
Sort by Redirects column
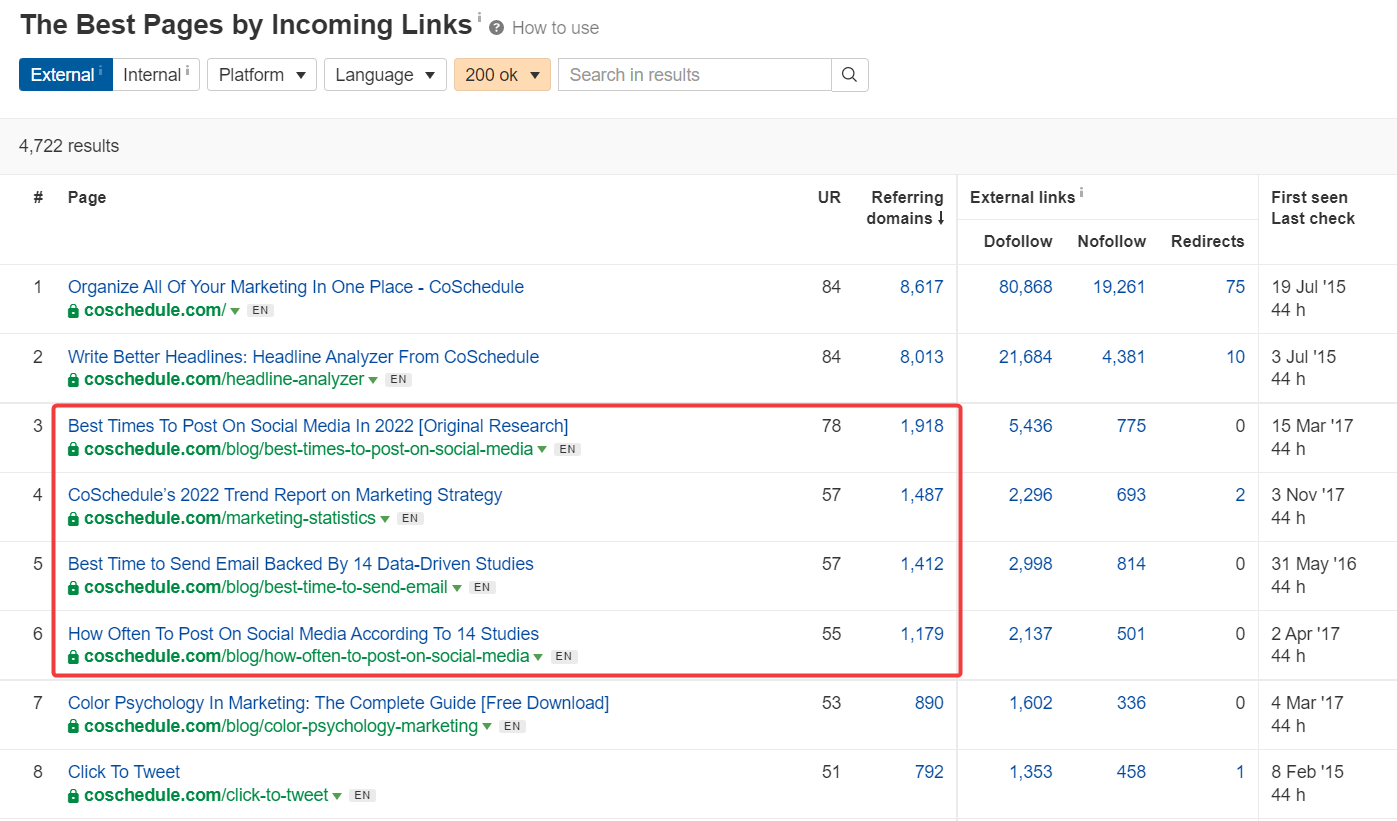(1208, 241)
